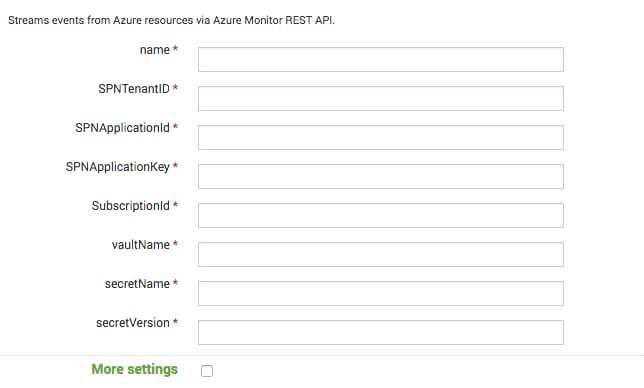Screen dimensions: 644x388
Task: Focus the secretName text field
Action: (381, 294)
